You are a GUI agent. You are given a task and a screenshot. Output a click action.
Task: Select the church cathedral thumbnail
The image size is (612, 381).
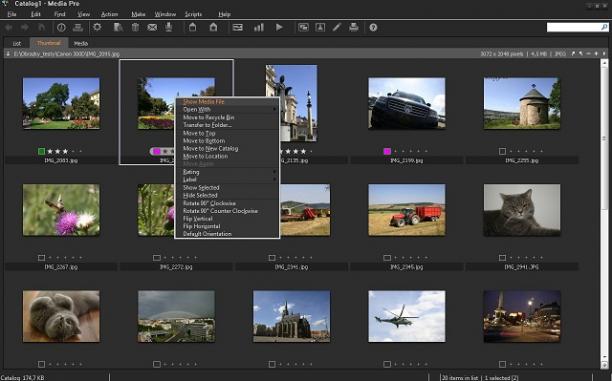point(292,316)
